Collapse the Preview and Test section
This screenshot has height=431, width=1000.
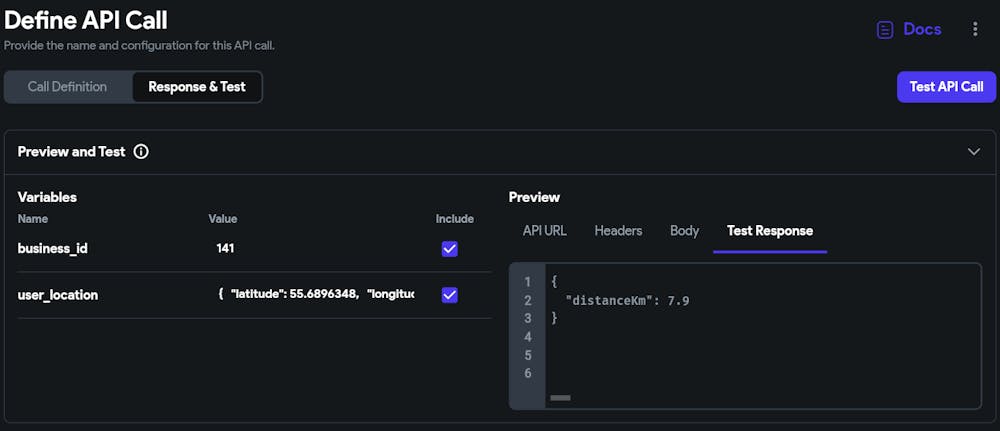pyautogui.click(x=974, y=152)
